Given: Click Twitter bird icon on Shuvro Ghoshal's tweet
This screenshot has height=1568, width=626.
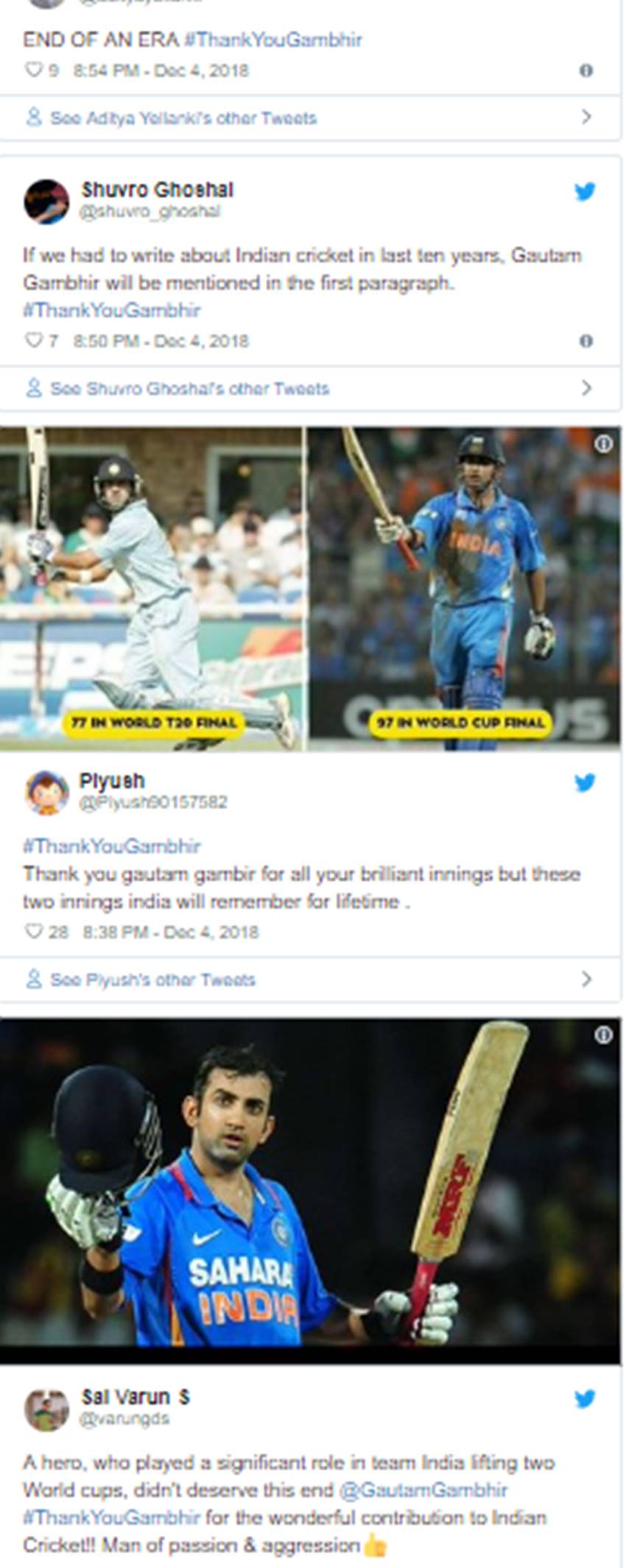Looking at the screenshot, I should (585, 192).
